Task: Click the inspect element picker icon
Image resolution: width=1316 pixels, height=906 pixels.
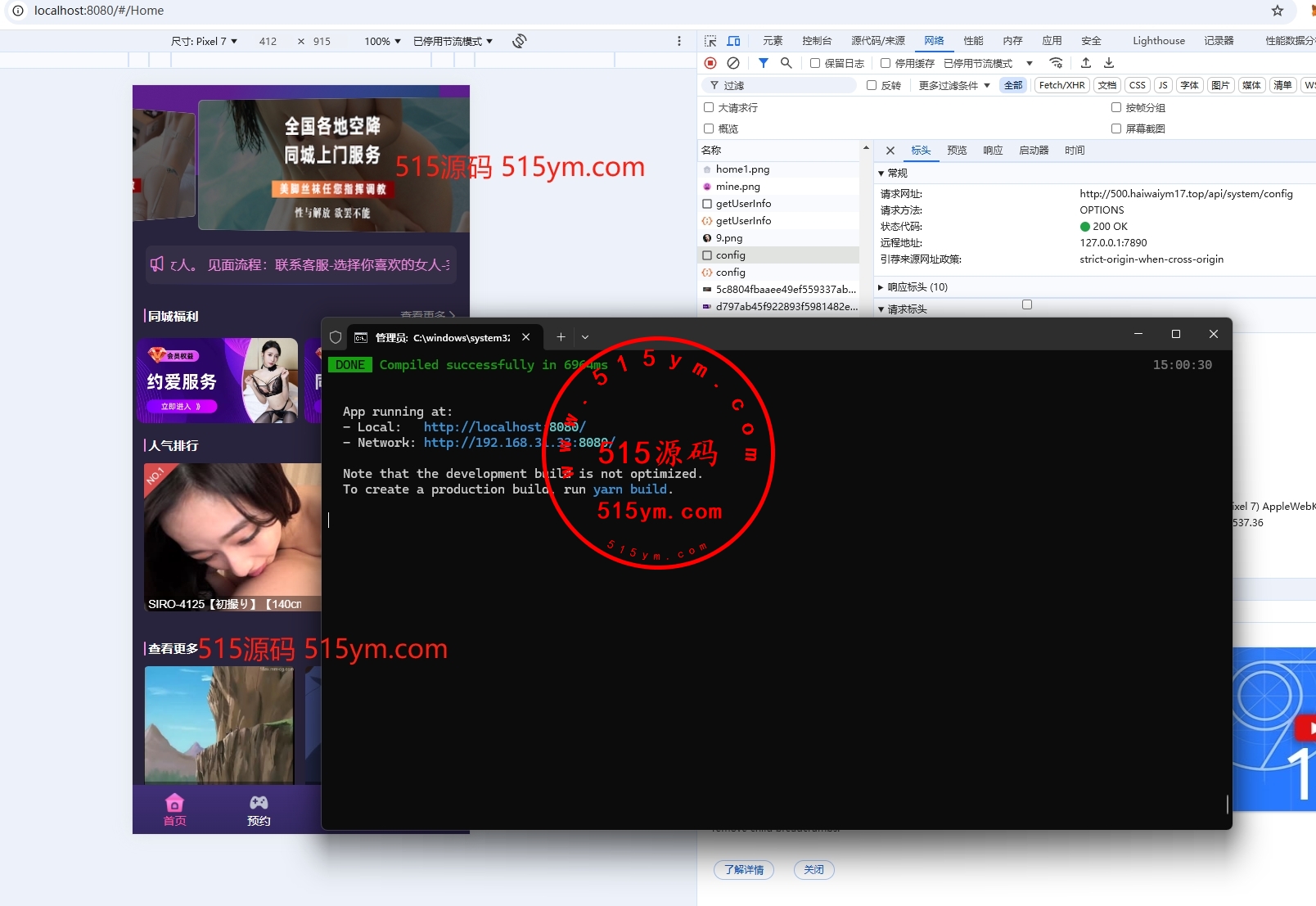Action: (x=710, y=41)
